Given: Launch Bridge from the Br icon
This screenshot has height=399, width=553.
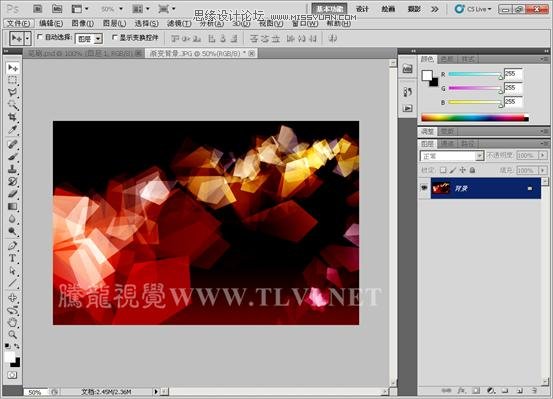Looking at the screenshot, I should (x=37, y=9).
